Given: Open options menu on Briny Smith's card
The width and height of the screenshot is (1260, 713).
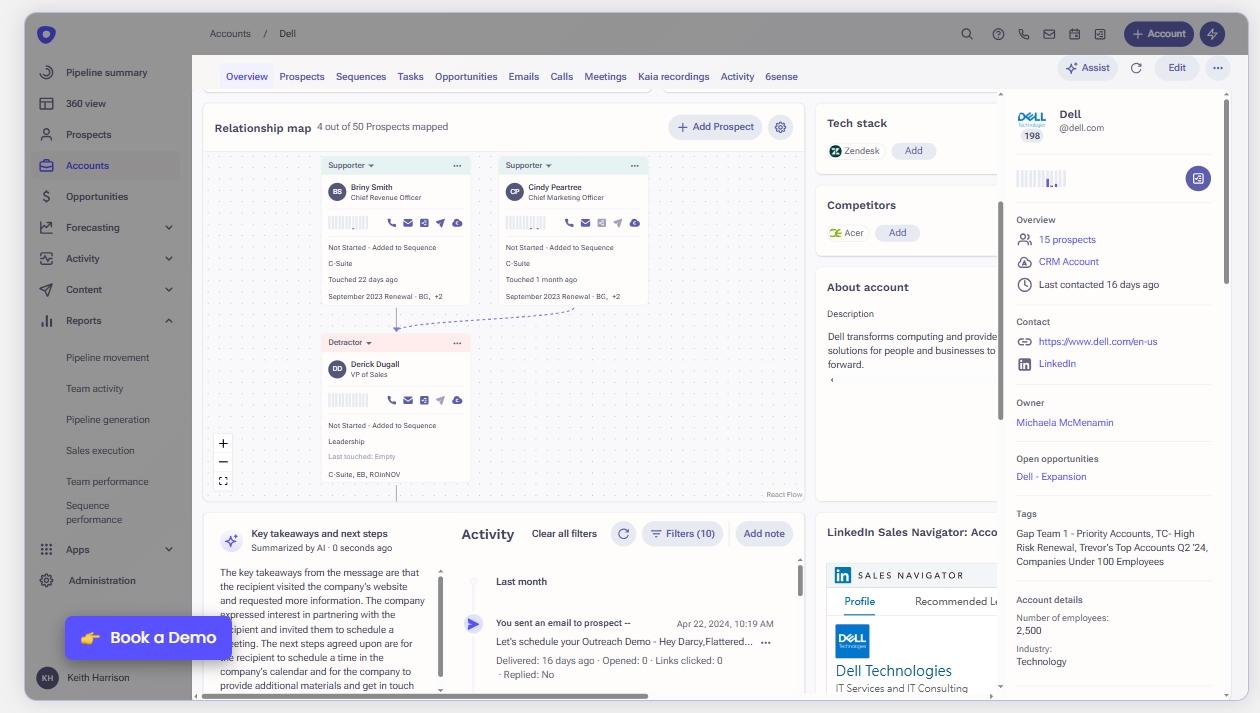Looking at the screenshot, I should coord(457,166).
